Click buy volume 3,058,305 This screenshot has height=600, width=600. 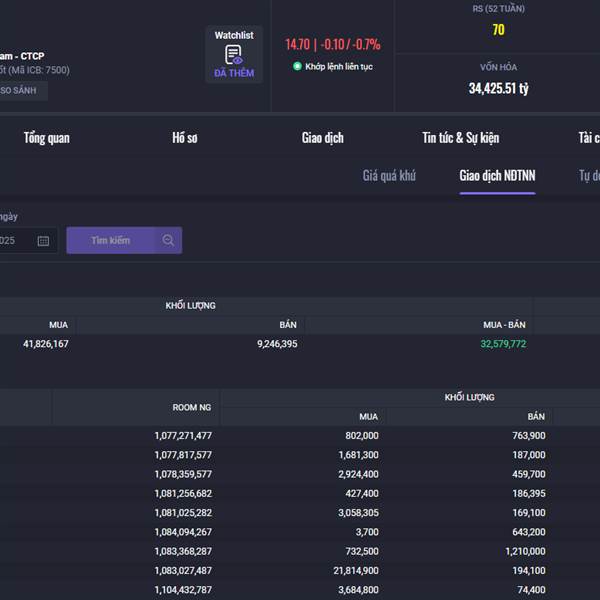358,513
